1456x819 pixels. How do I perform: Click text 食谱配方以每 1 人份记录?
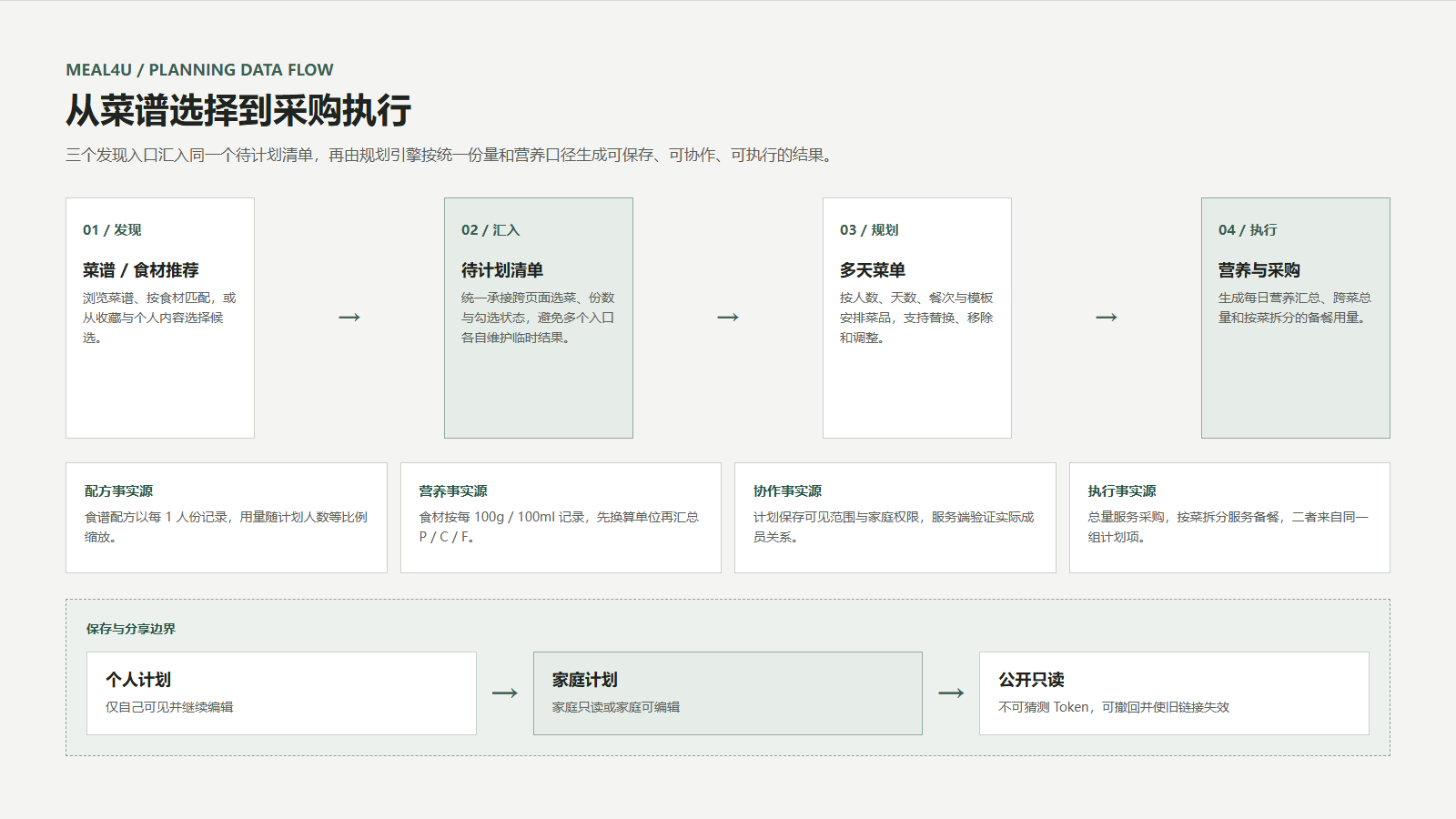(226, 527)
